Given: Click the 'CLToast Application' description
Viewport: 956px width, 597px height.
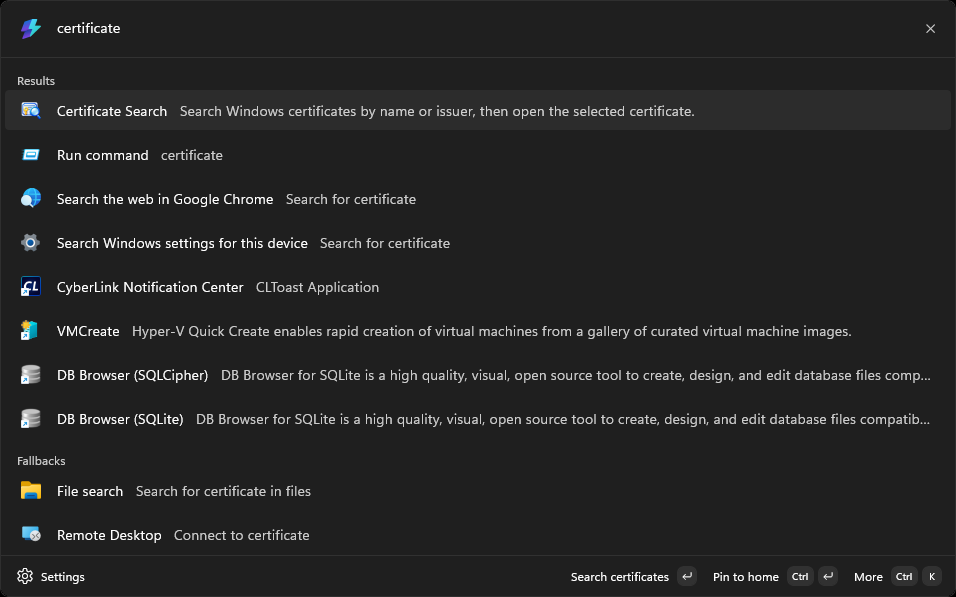Looking at the screenshot, I should [317, 287].
